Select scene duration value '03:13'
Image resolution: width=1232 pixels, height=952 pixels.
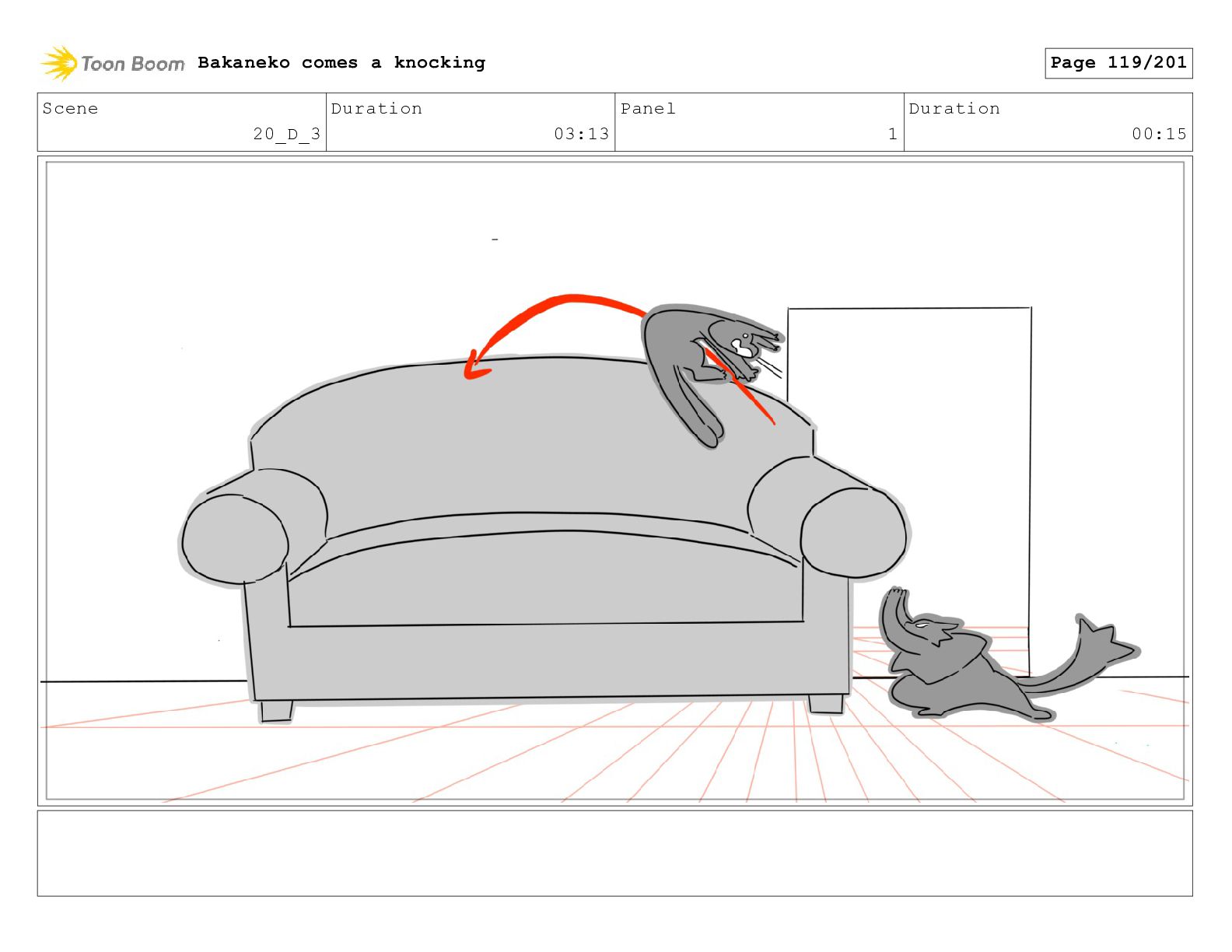(x=582, y=134)
